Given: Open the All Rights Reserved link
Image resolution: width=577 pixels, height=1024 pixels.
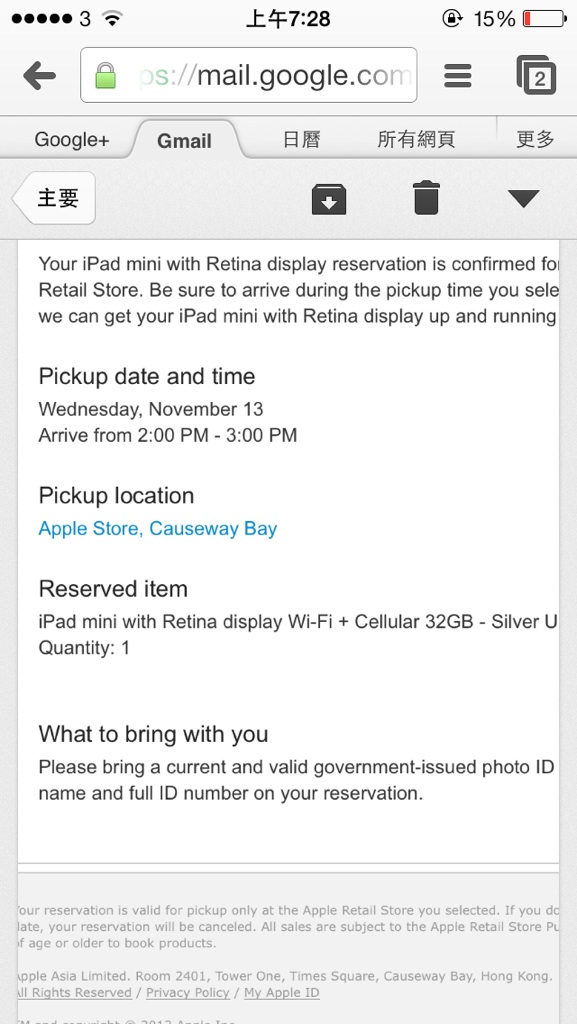Looking at the screenshot, I should 74,993.
